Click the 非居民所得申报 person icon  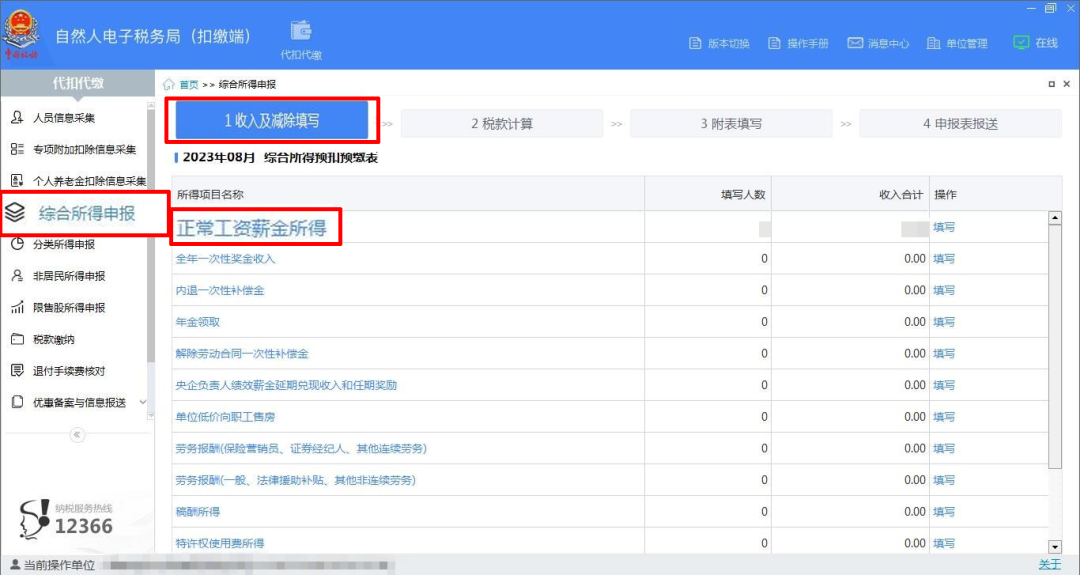[x=17, y=275]
